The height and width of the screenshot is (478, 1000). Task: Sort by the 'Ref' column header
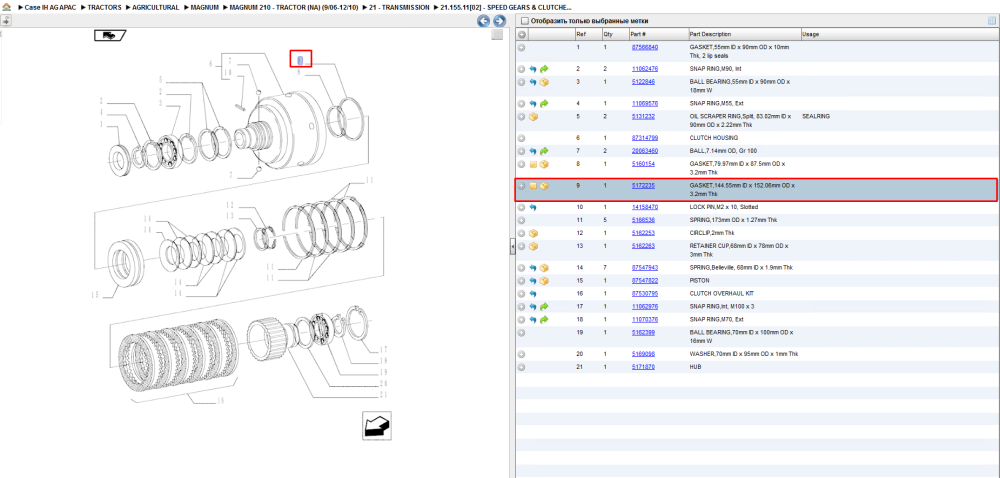(x=587, y=34)
